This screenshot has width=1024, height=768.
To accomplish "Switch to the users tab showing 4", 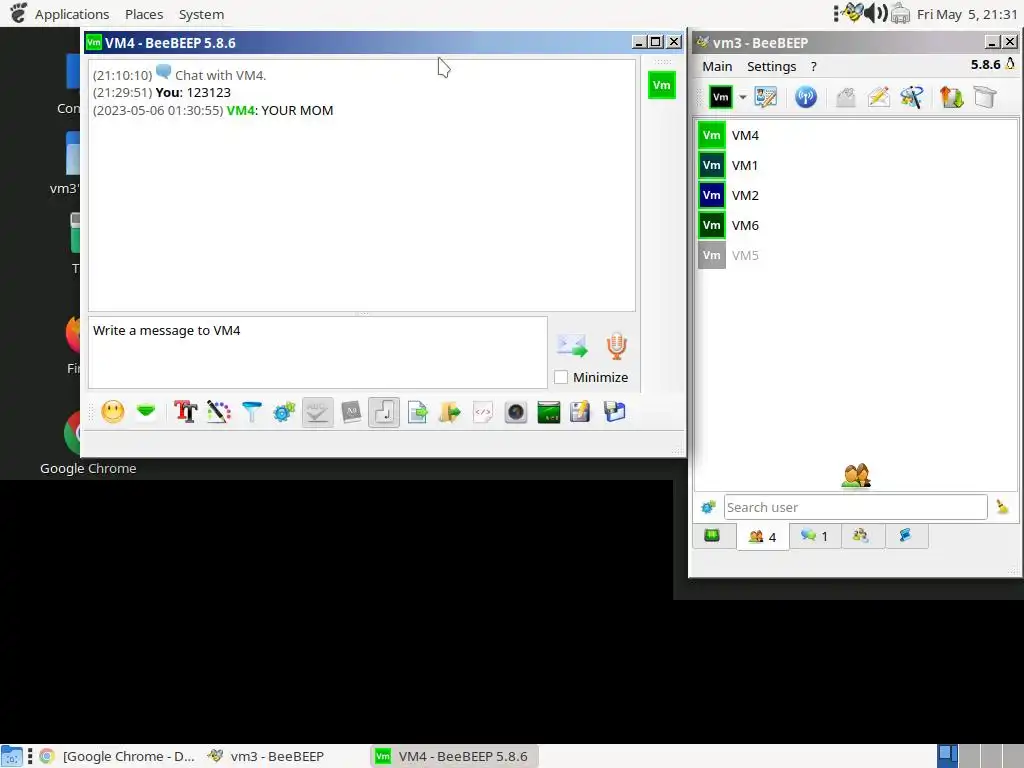I will coord(763,537).
